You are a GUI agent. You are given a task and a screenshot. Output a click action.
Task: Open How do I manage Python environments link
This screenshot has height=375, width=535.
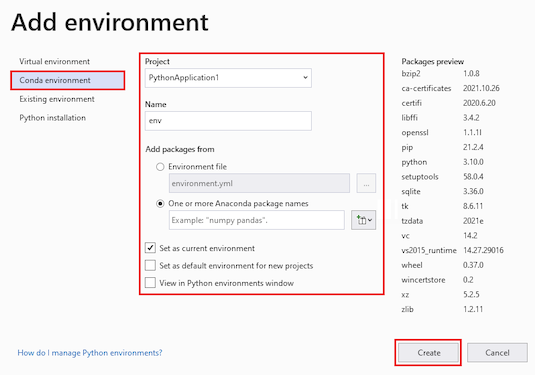coord(90,352)
